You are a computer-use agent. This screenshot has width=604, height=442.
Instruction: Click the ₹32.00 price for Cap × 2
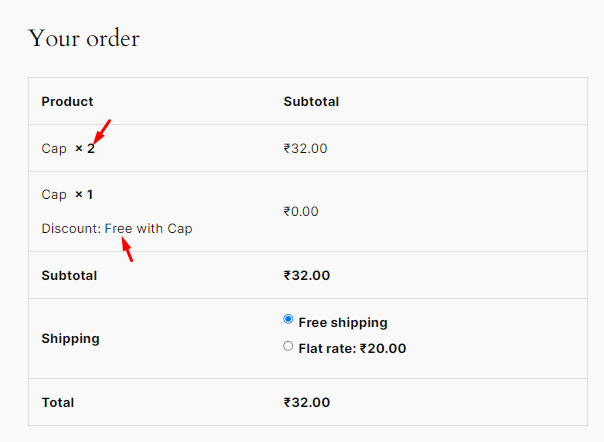pyautogui.click(x=305, y=148)
